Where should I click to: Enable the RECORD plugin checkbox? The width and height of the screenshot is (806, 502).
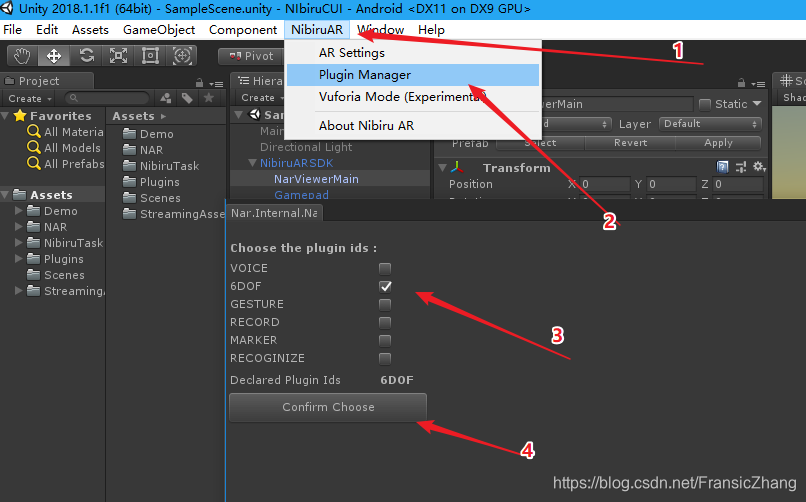click(384, 322)
